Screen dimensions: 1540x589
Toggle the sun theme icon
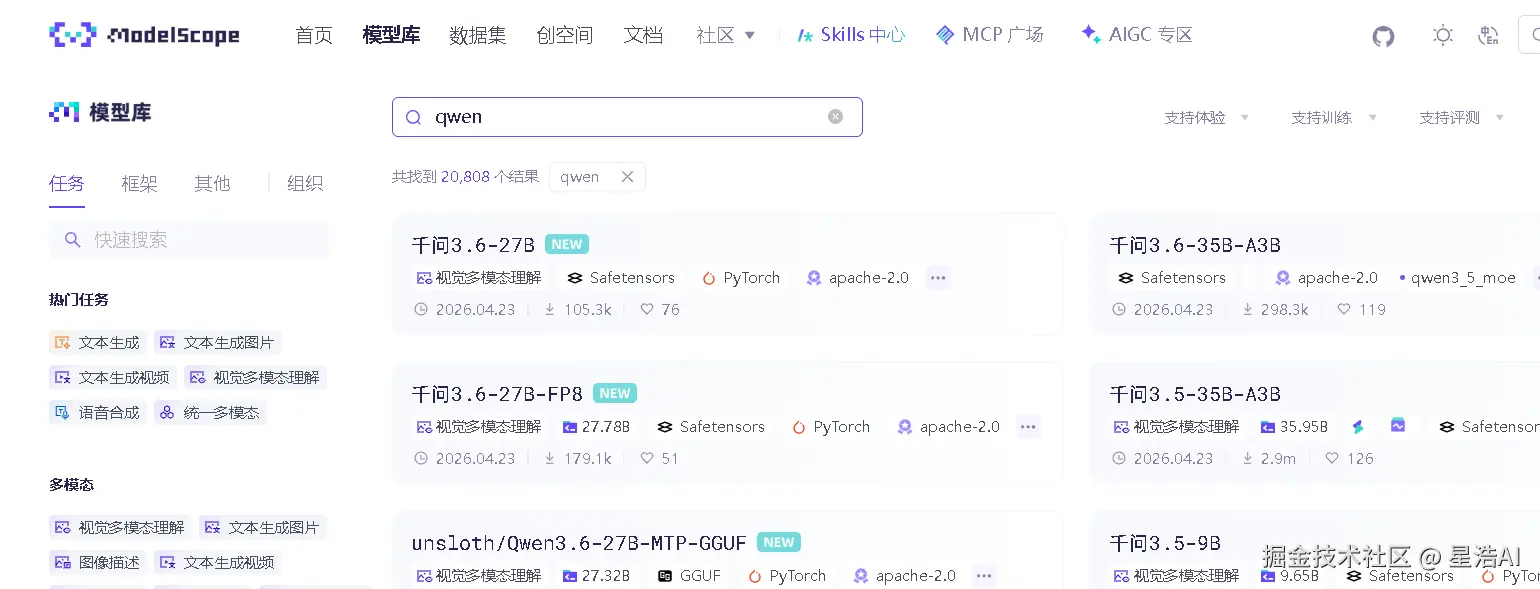coord(1442,36)
